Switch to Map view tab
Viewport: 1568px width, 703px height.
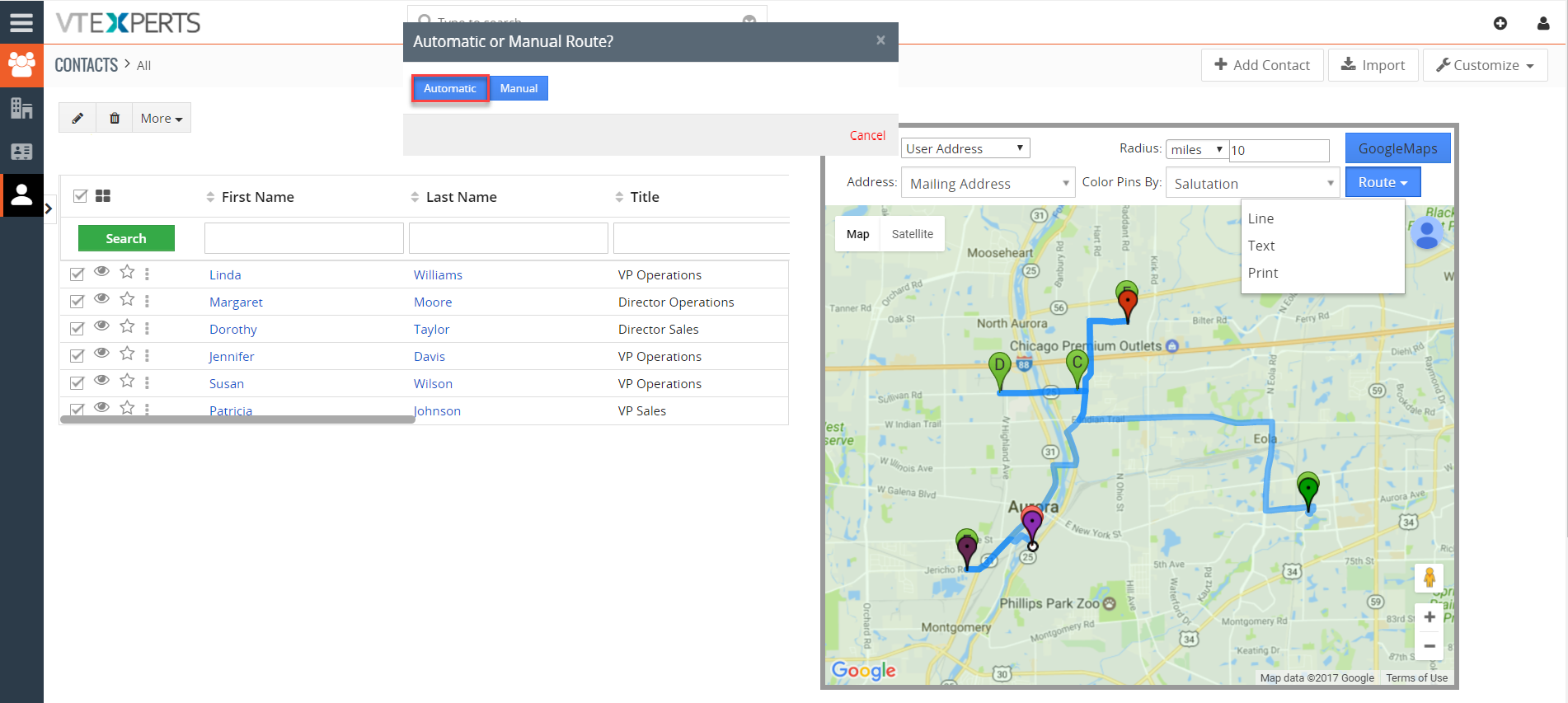click(x=857, y=234)
